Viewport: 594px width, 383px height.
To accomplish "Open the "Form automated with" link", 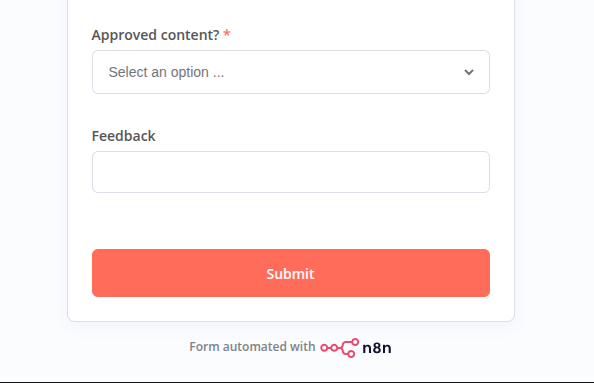I will (x=252, y=347).
